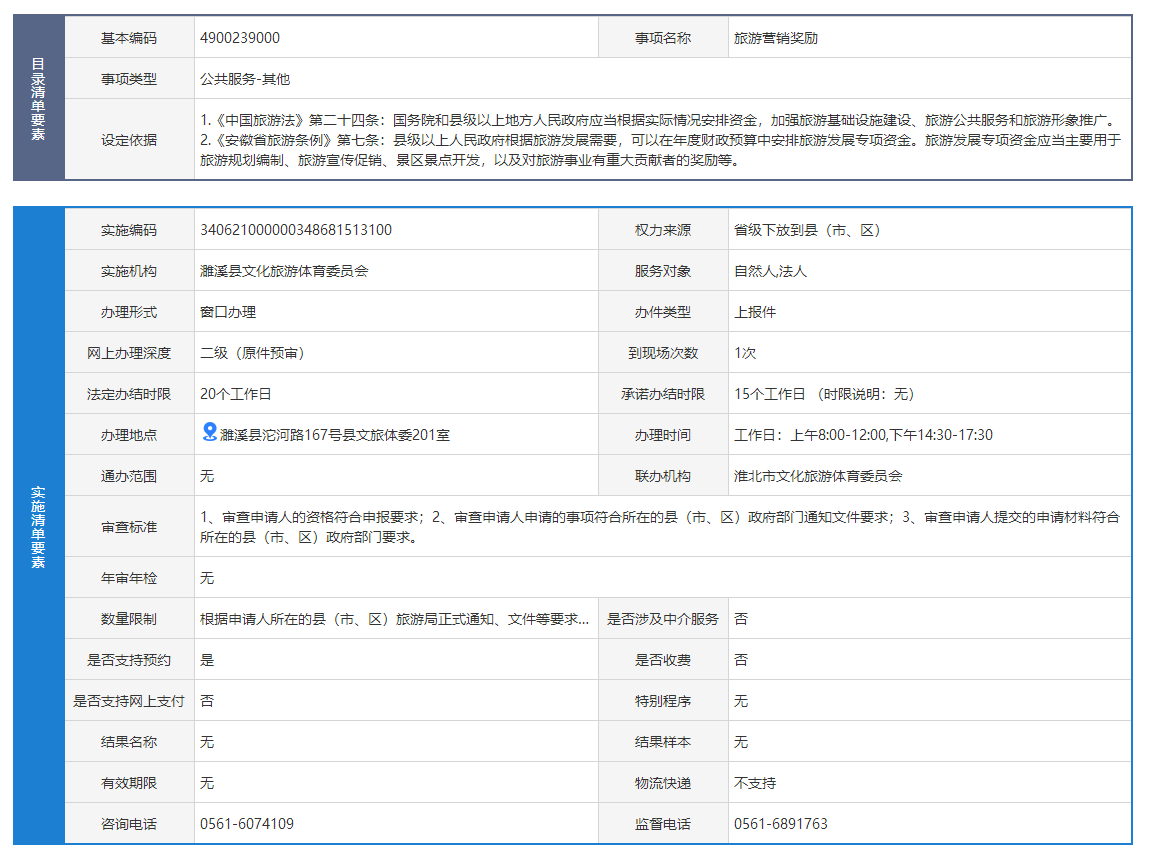The height and width of the screenshot is (859, 1150).
Task: Select consultation phone 0561-6074109
Action: [x=247, y=824]
